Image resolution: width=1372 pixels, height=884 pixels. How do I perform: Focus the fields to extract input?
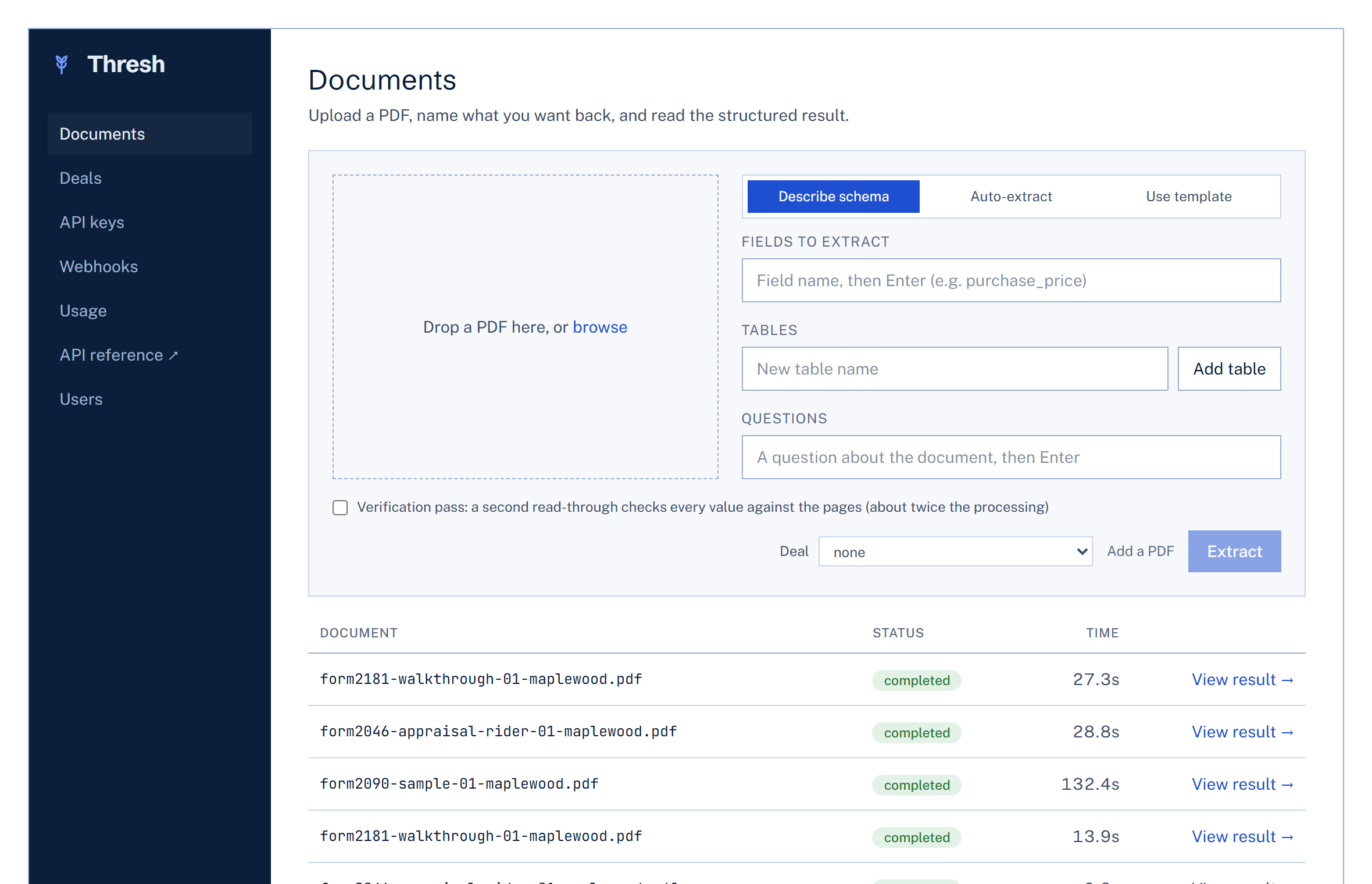1011,280
